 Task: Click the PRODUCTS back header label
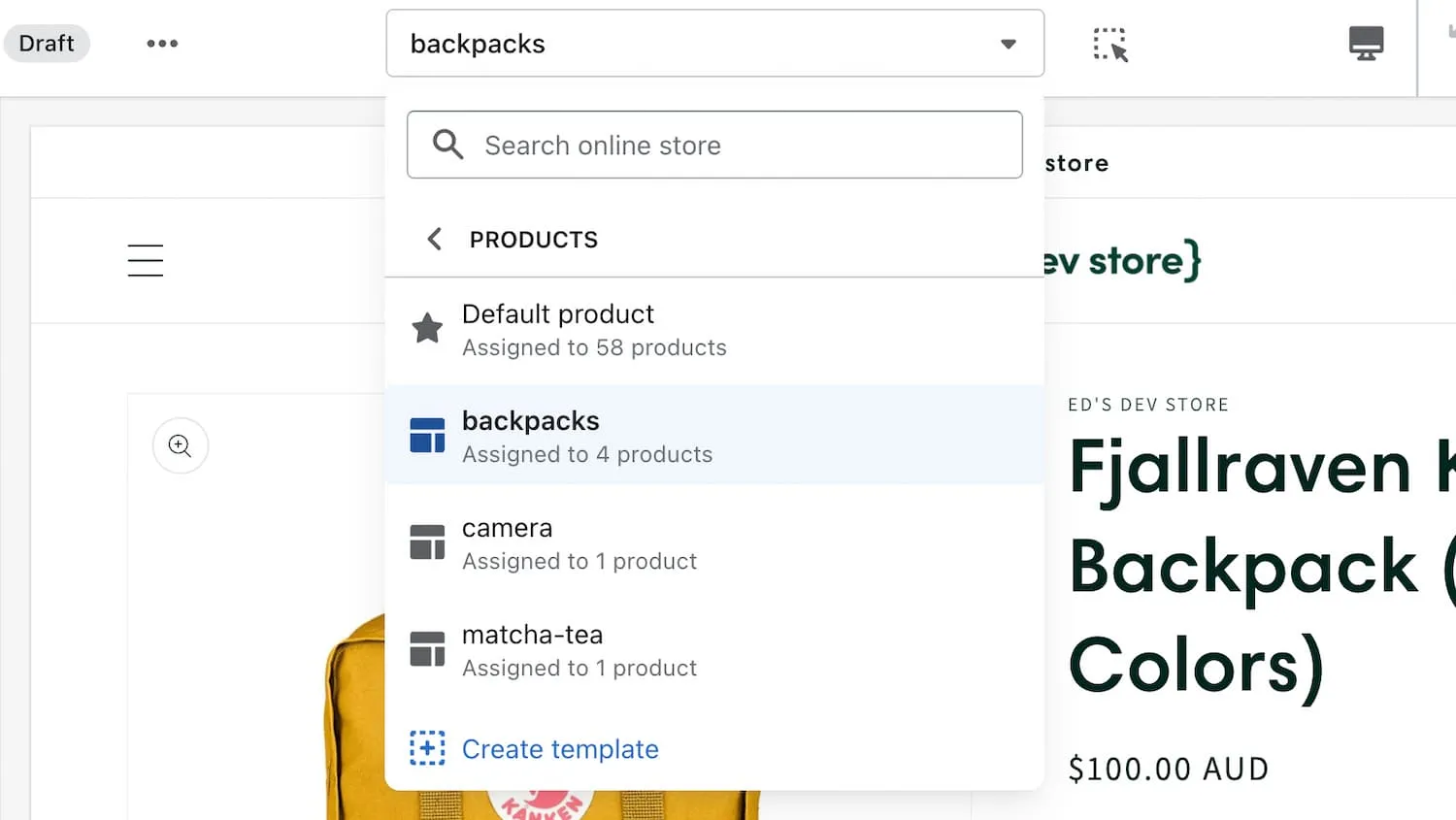tap(534, 240)
